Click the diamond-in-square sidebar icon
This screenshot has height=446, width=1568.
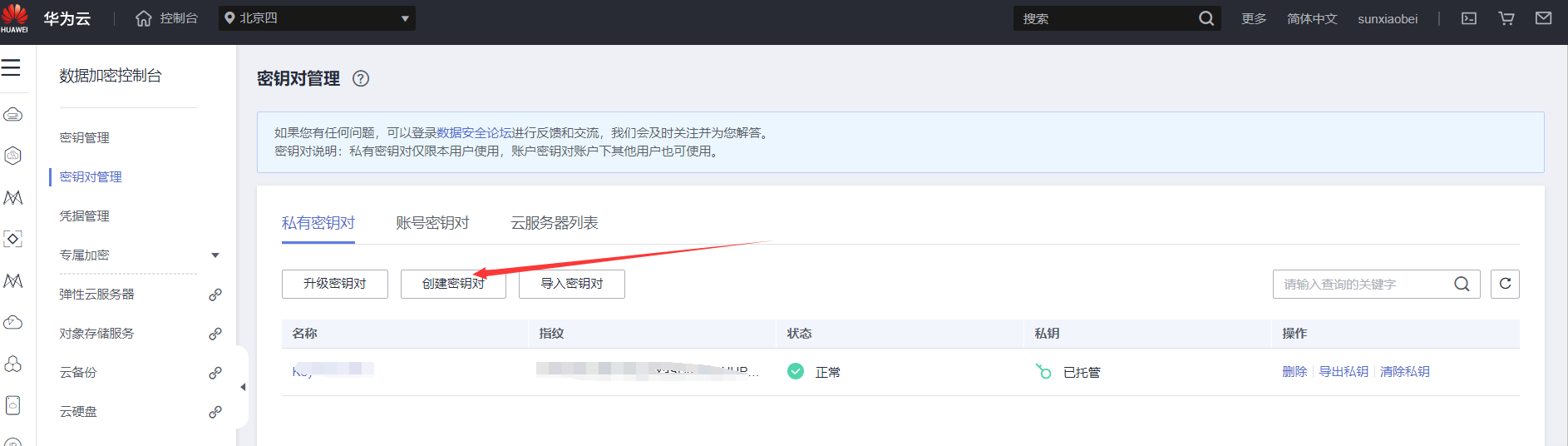[x=13, y=239]
